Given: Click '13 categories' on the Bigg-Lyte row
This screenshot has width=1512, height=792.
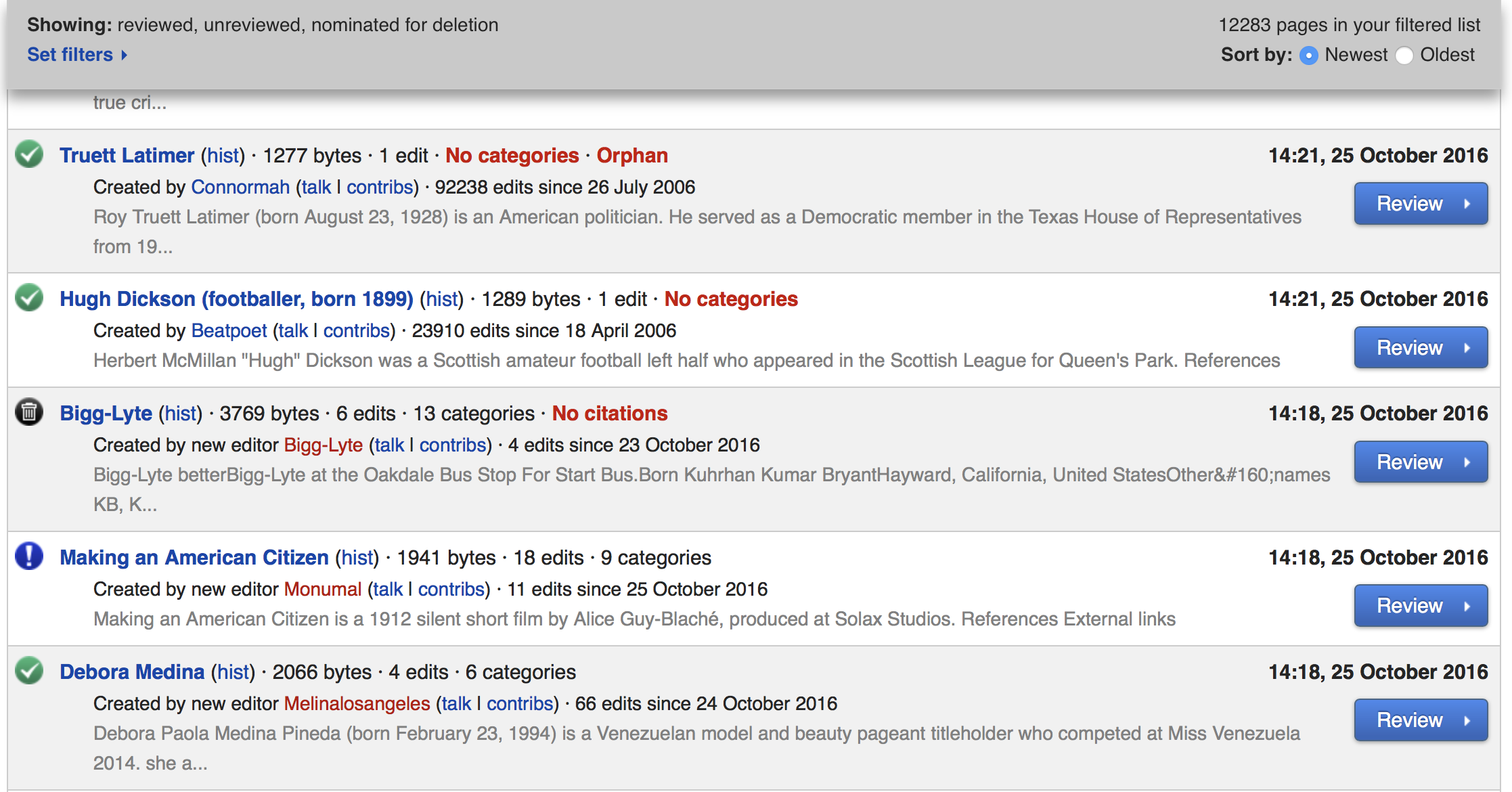Looking at the screenshot, I should [474, 414].
